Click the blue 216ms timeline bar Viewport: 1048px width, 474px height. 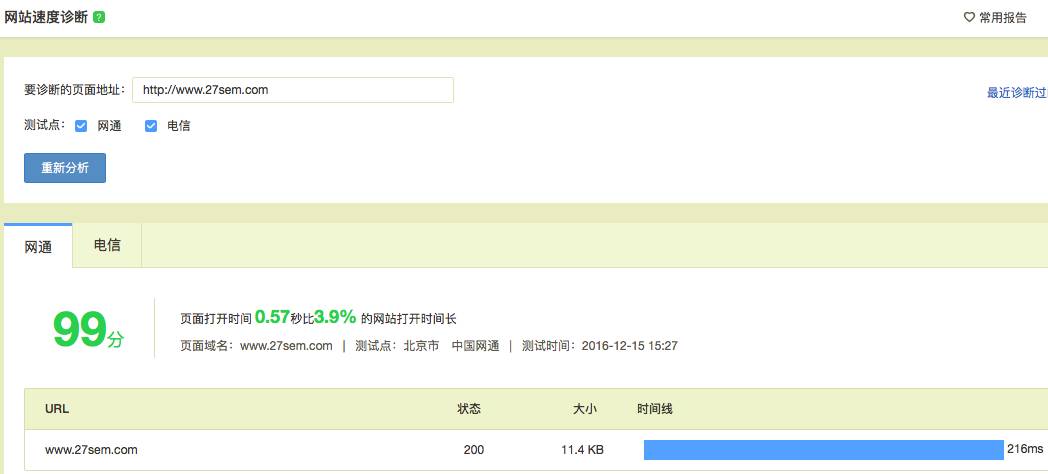click(823, 450)
